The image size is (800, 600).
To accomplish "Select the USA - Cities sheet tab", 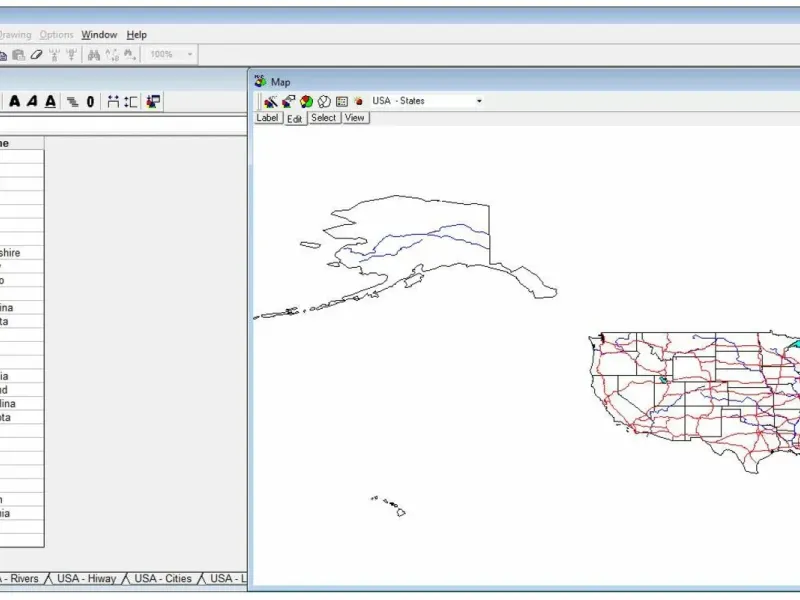I will coord(163,579).
